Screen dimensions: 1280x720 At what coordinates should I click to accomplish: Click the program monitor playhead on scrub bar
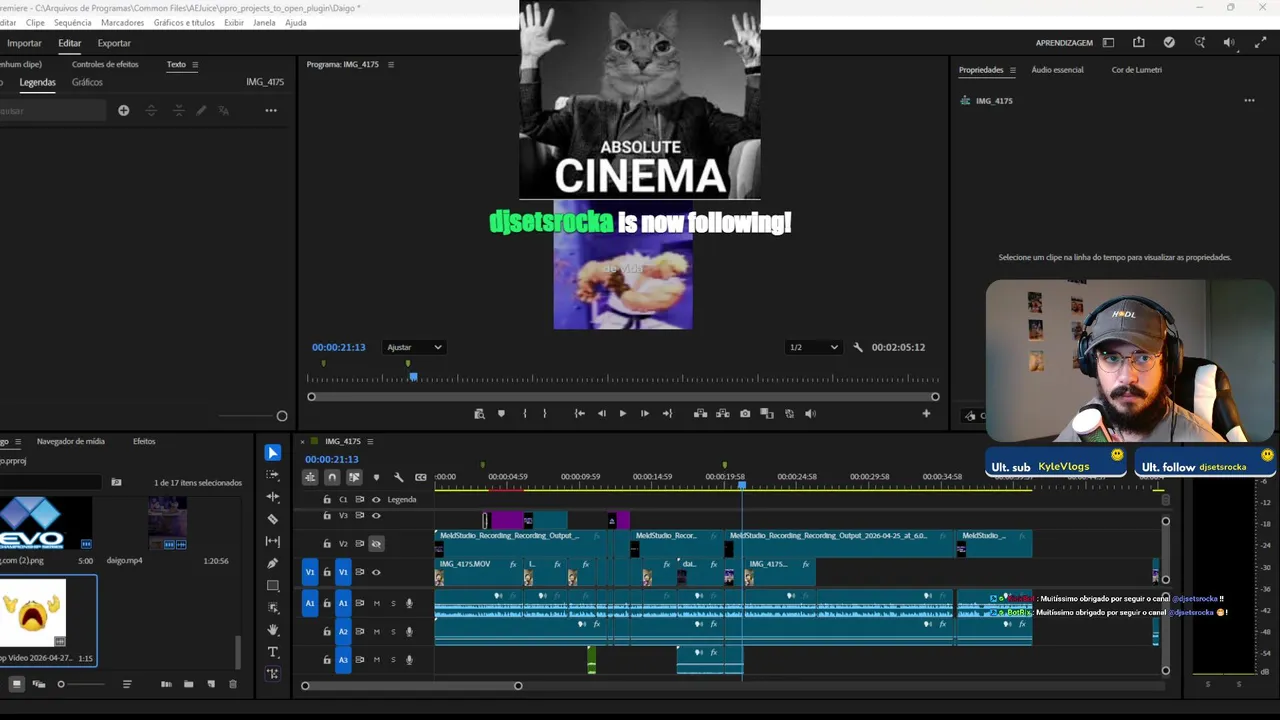pos(413,377)
